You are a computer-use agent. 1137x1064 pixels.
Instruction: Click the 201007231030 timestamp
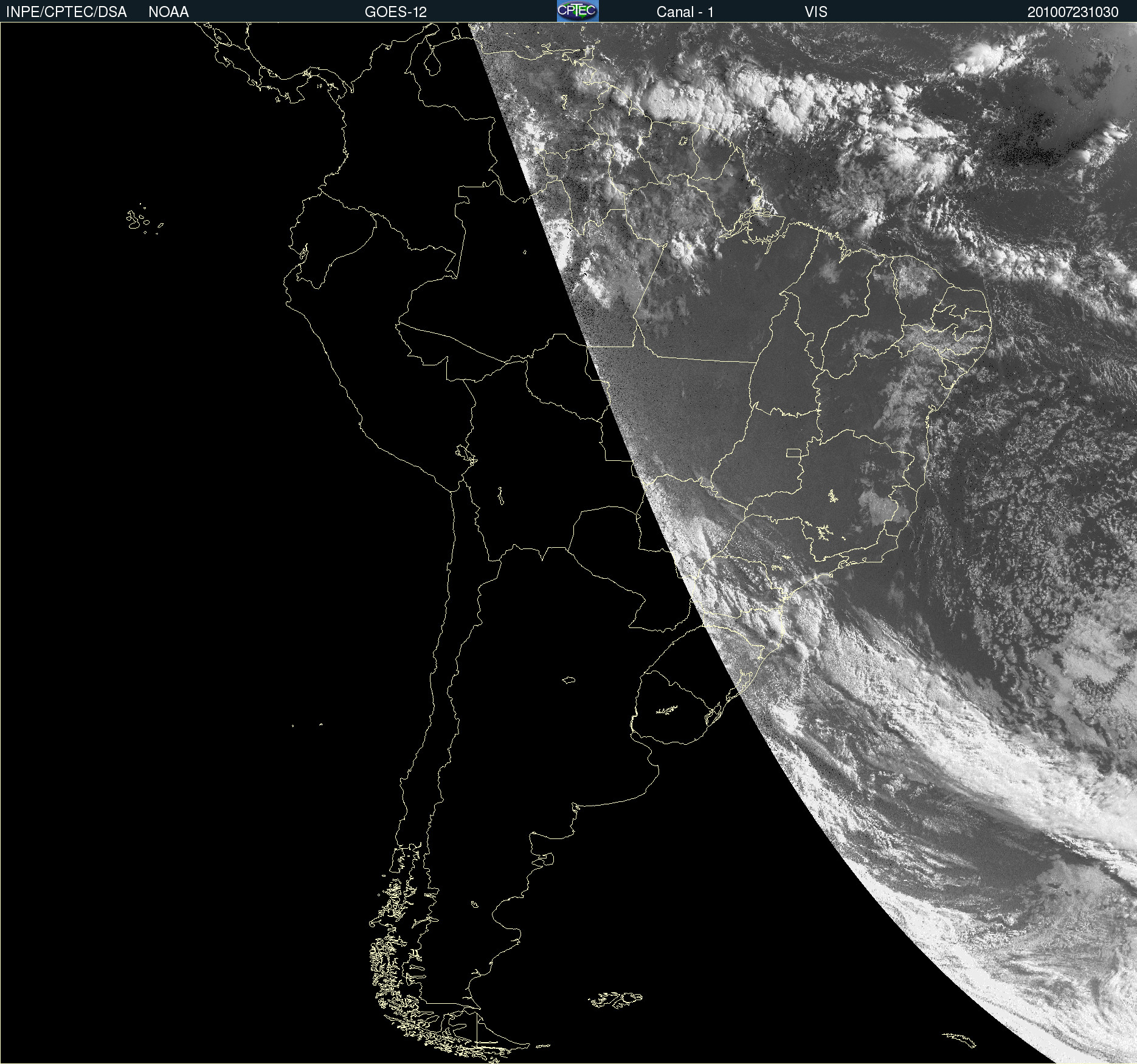[1073, 12]
